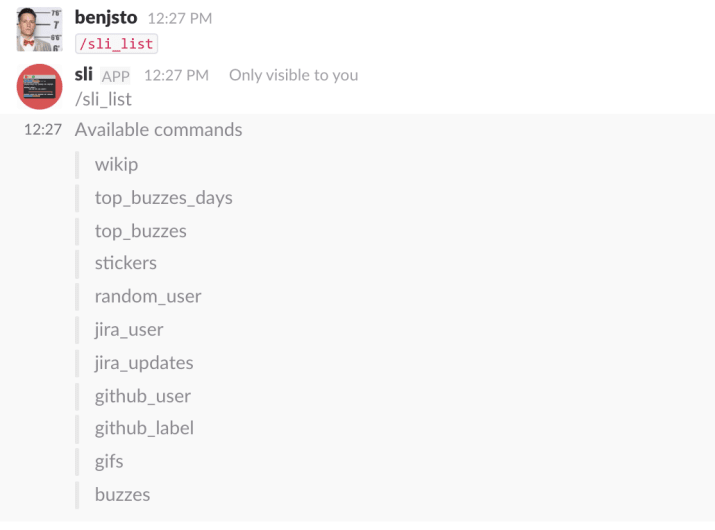Select the stickers command entry

[x=126, y=263]
